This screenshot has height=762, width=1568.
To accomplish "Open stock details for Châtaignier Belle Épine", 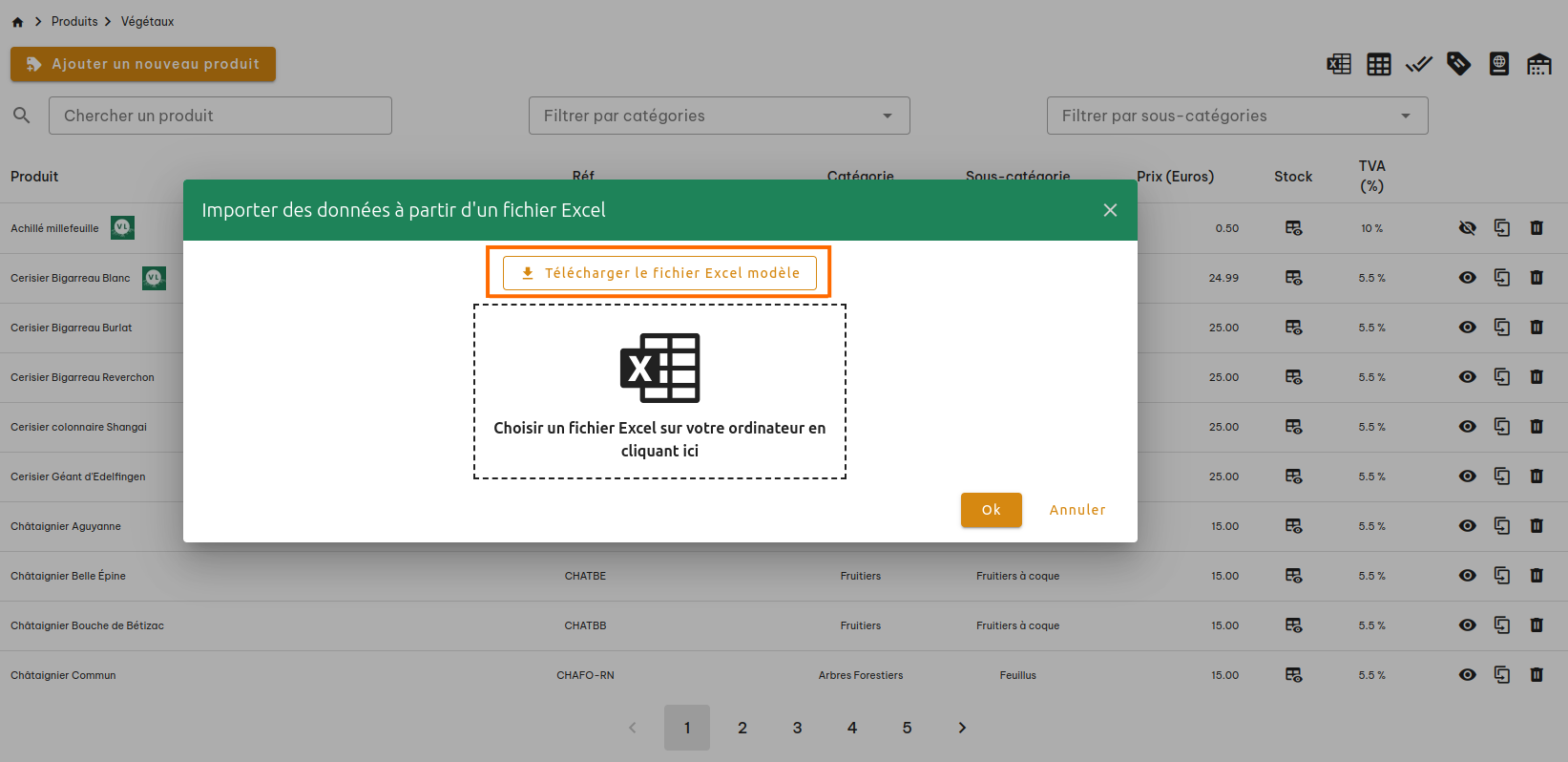I will click(1293, 576).
